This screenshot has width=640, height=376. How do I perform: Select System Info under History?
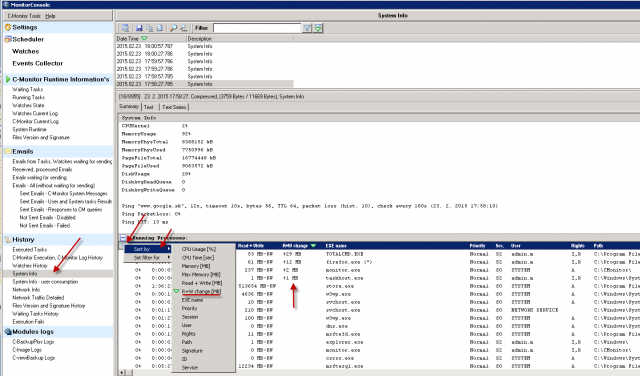(x=24, y=274)
